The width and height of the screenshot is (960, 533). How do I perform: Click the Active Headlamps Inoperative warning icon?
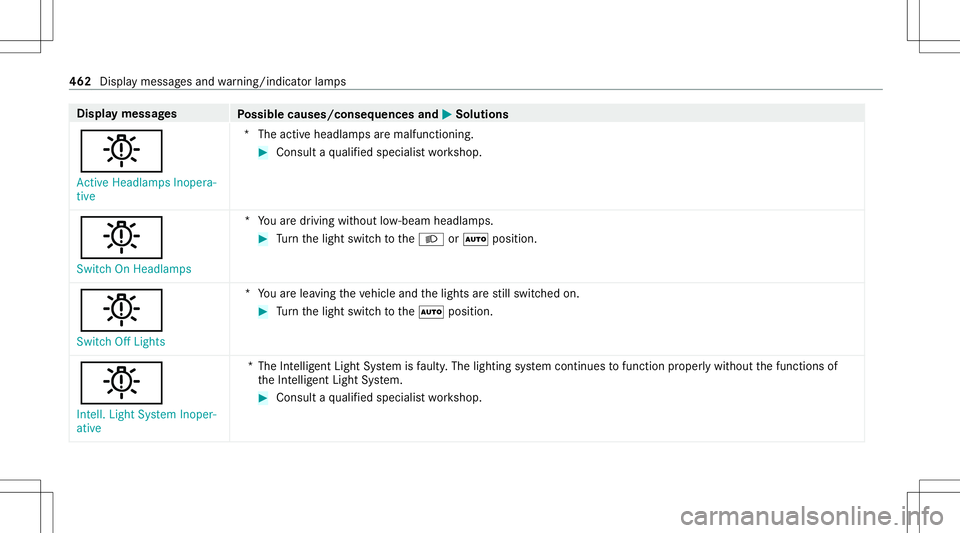[x=121, y=151]
